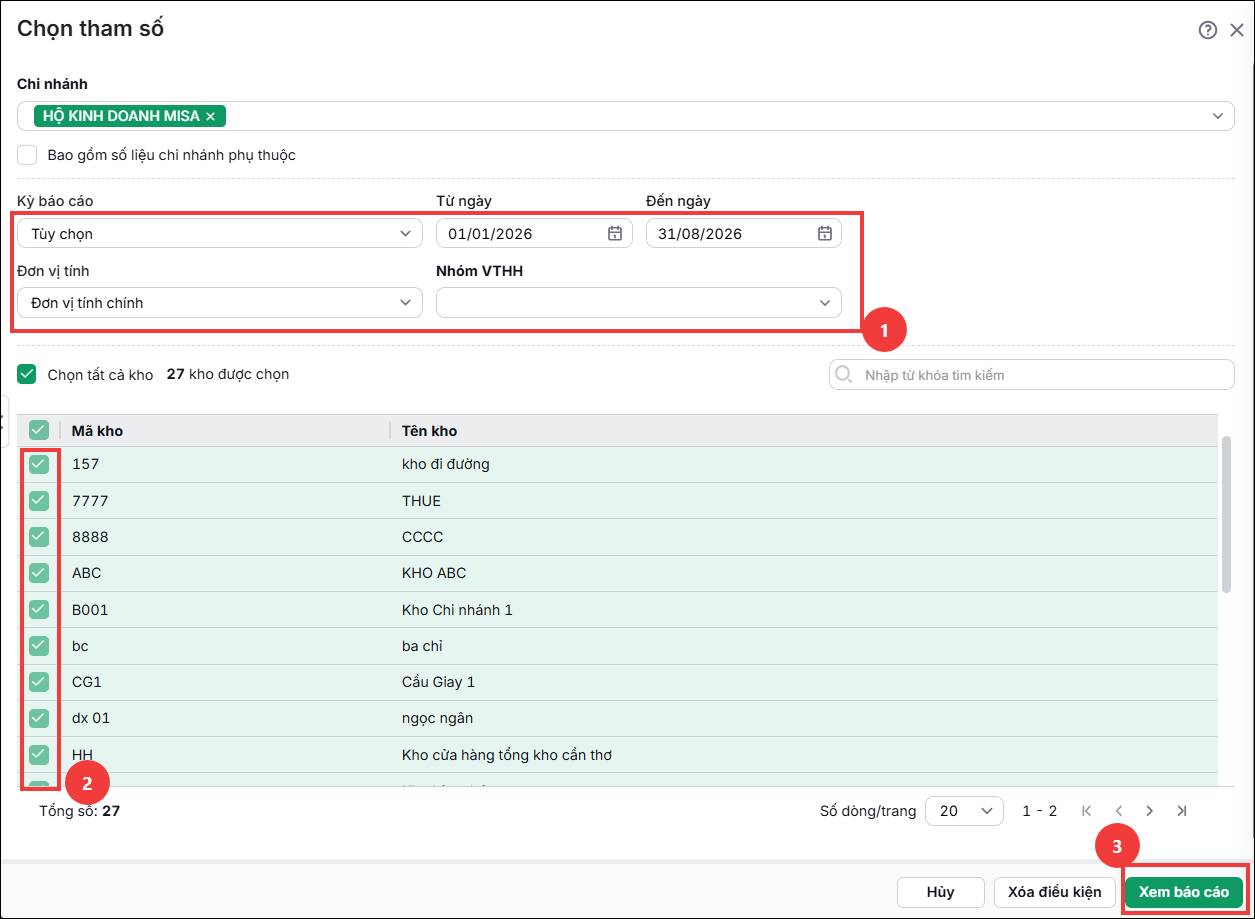Image resolution: width=1255 pixels, height=919 pixels.
Task: Click the Hủy button
Action: [x=940, y=892]
